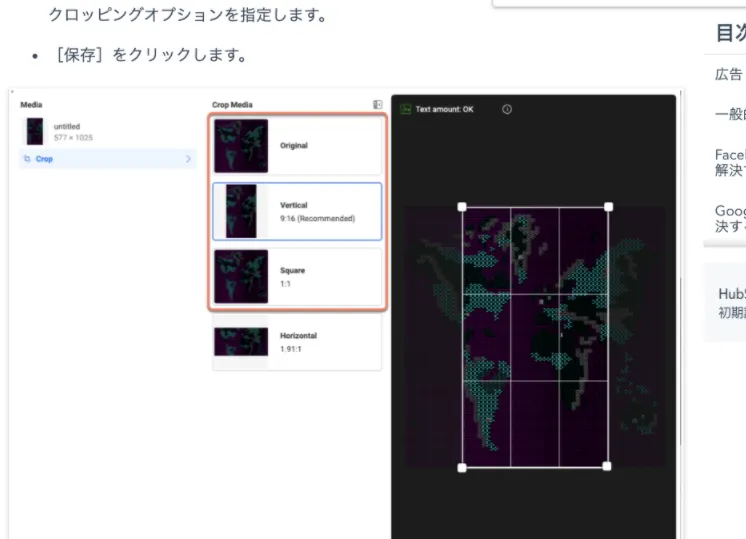Click the top-right crop handle

coord(608,207)
